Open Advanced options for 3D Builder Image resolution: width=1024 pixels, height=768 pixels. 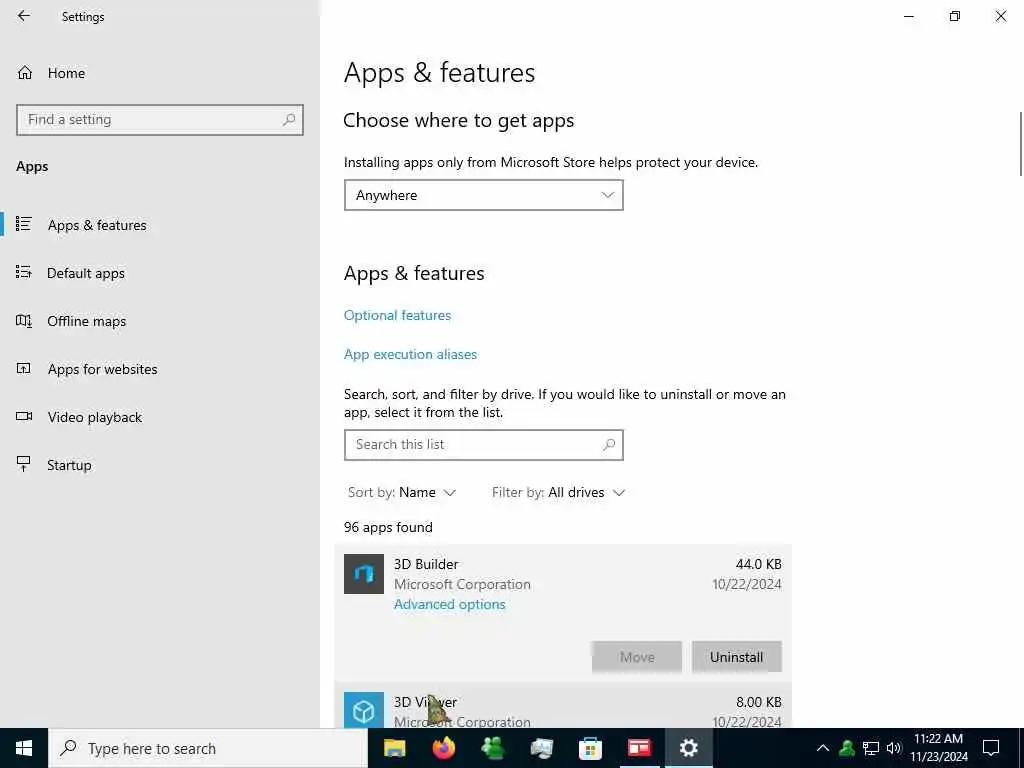click(x=449, y=605)
